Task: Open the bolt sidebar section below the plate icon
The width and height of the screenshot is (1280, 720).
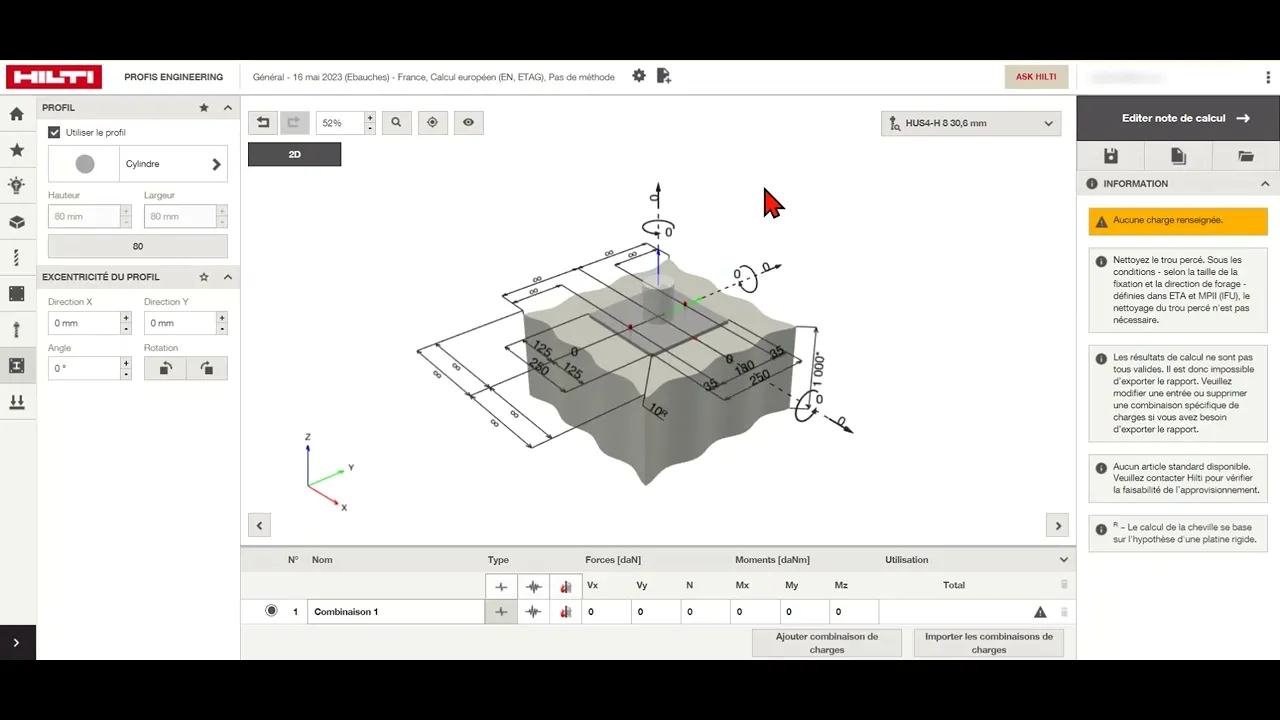Action: pos(17,330)
